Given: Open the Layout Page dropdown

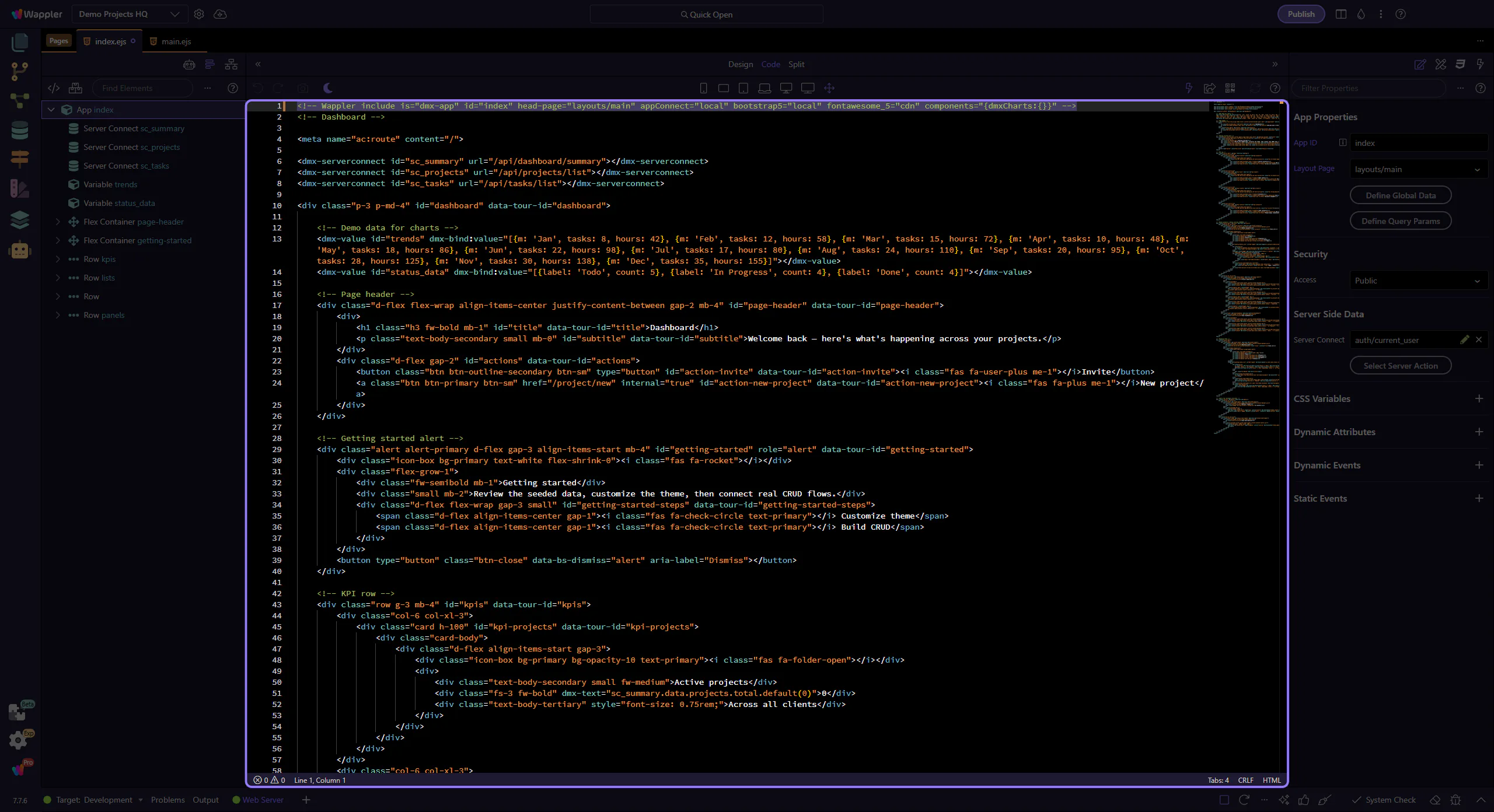Looking at the screenshot, I should [x=1418, y=169].
